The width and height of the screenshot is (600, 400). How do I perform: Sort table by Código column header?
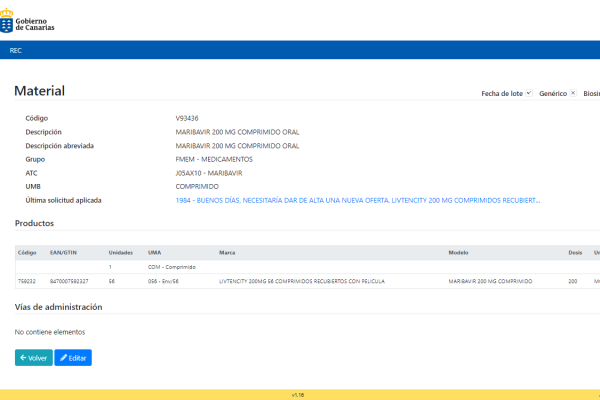27,252
